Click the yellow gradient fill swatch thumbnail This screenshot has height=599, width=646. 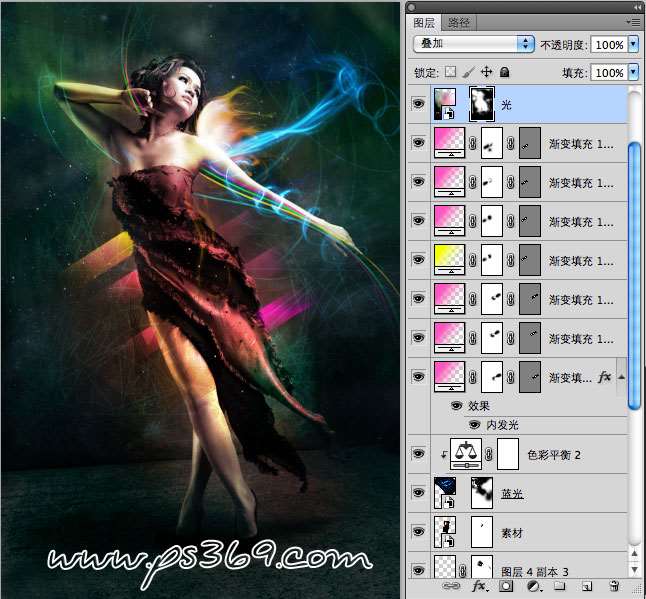449,259
